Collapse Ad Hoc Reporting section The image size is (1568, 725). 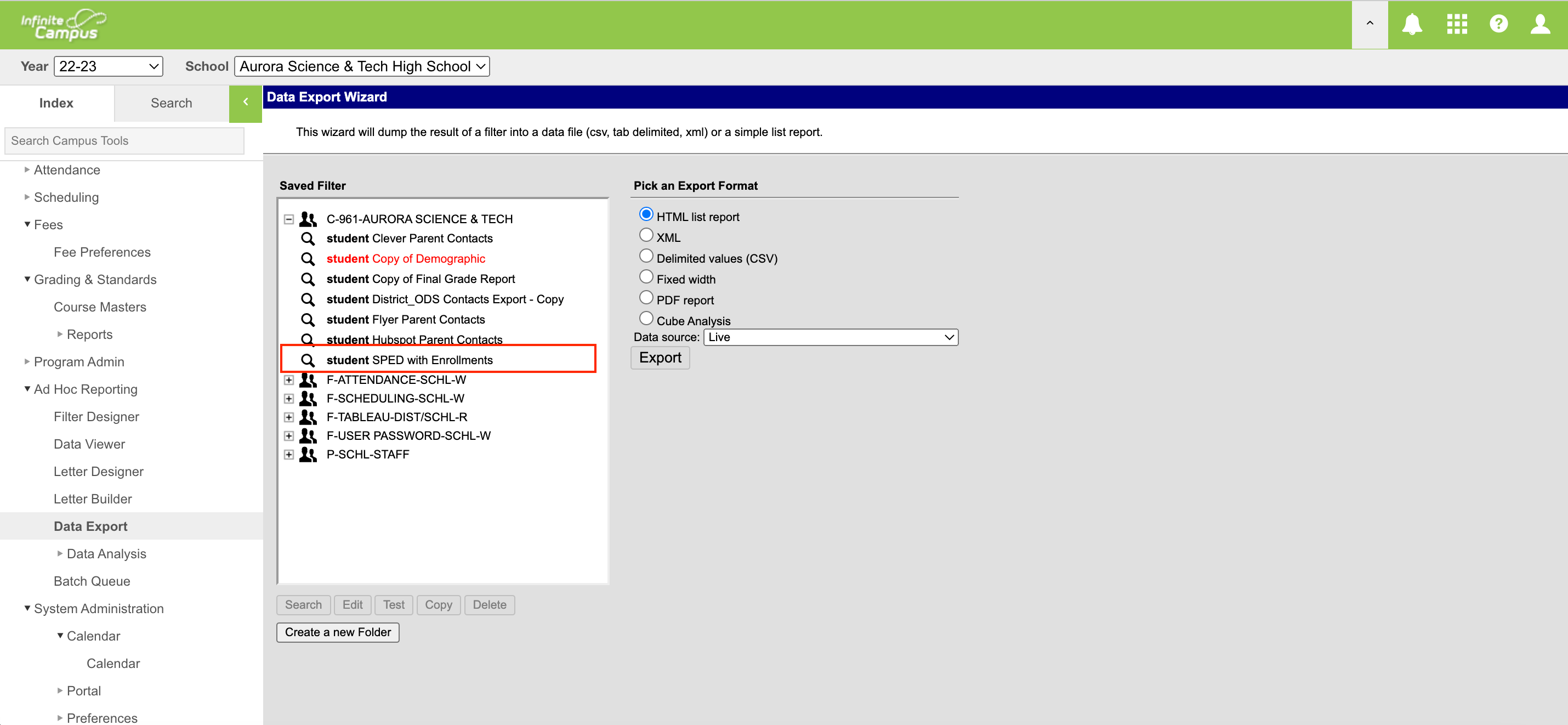[27, 389]
